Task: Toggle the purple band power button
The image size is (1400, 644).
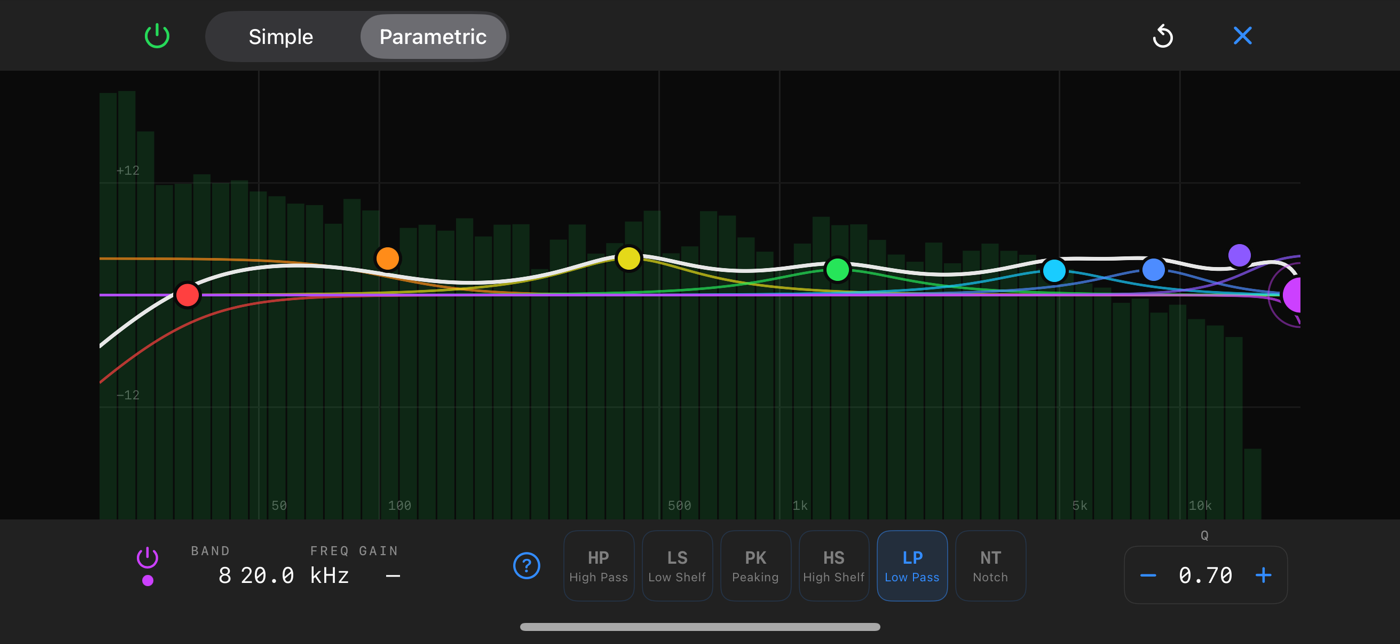Action: click(147, 558)
